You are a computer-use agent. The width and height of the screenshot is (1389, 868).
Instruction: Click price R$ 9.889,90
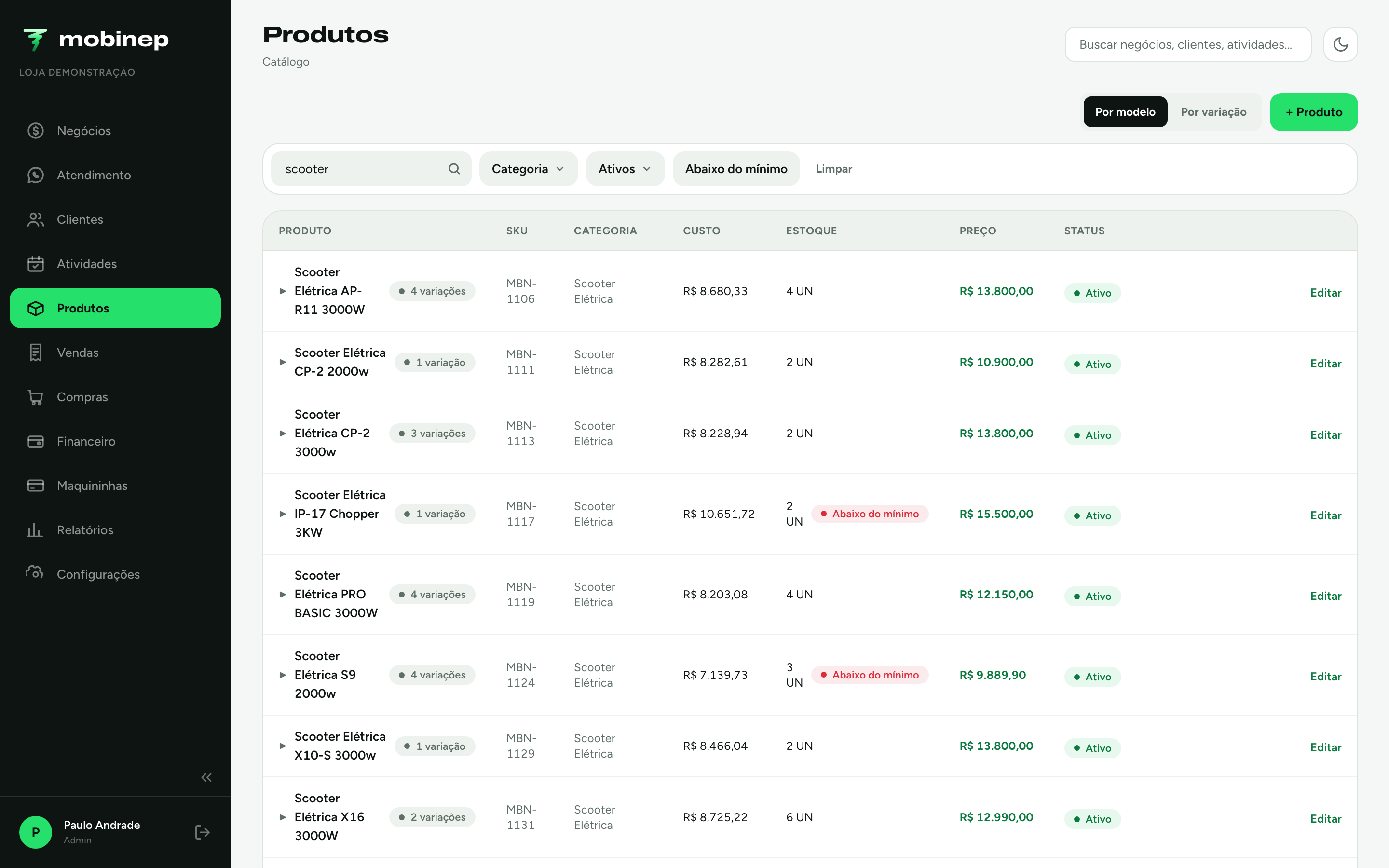[993, 675]
